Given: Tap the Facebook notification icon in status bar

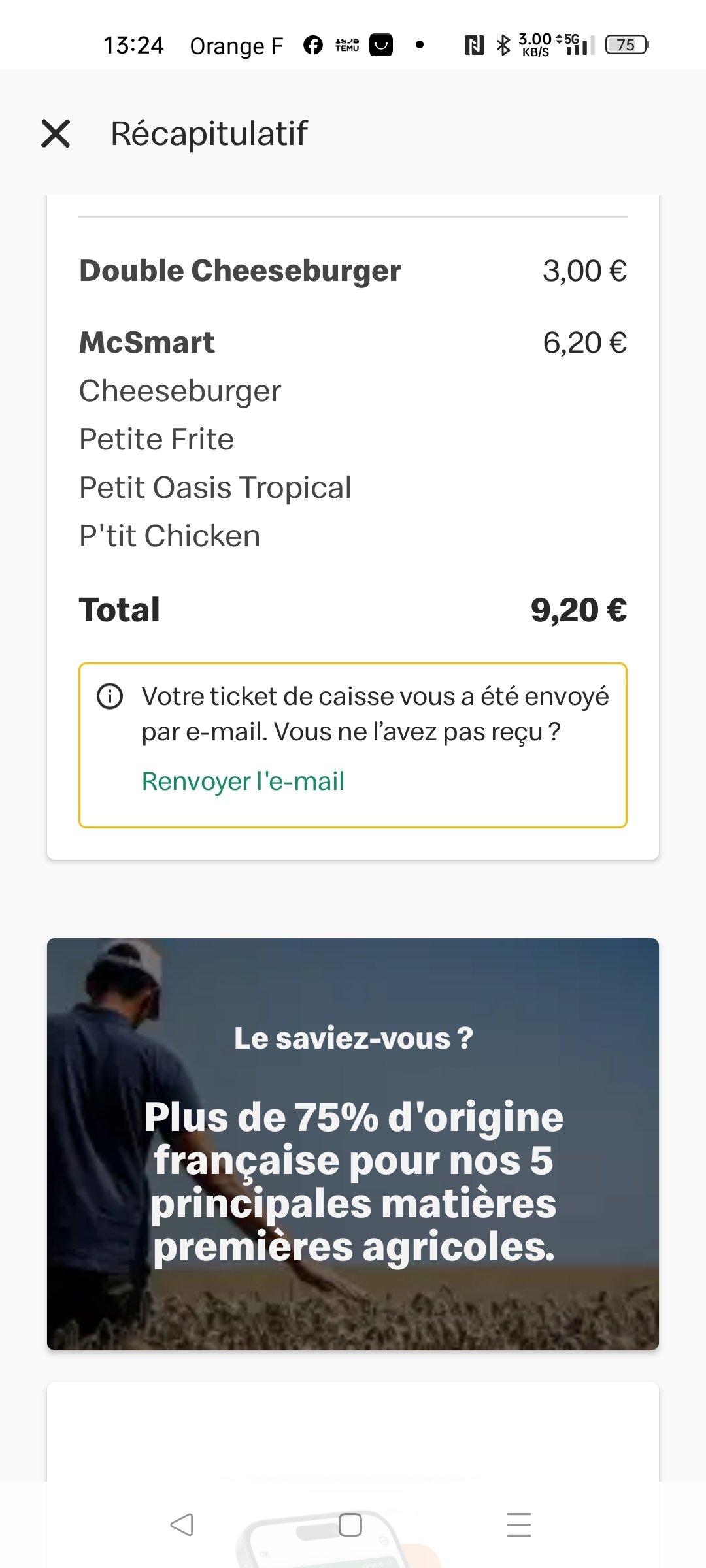Looking at the screenshot, I should point(313,45).
